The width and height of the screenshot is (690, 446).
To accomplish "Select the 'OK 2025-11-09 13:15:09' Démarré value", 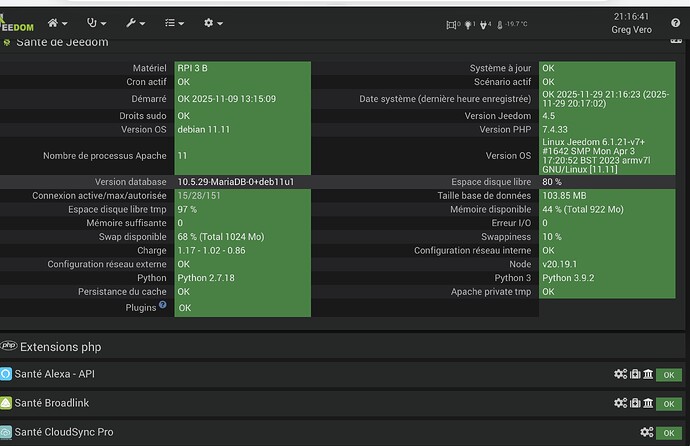I will [x=227, y=99].
